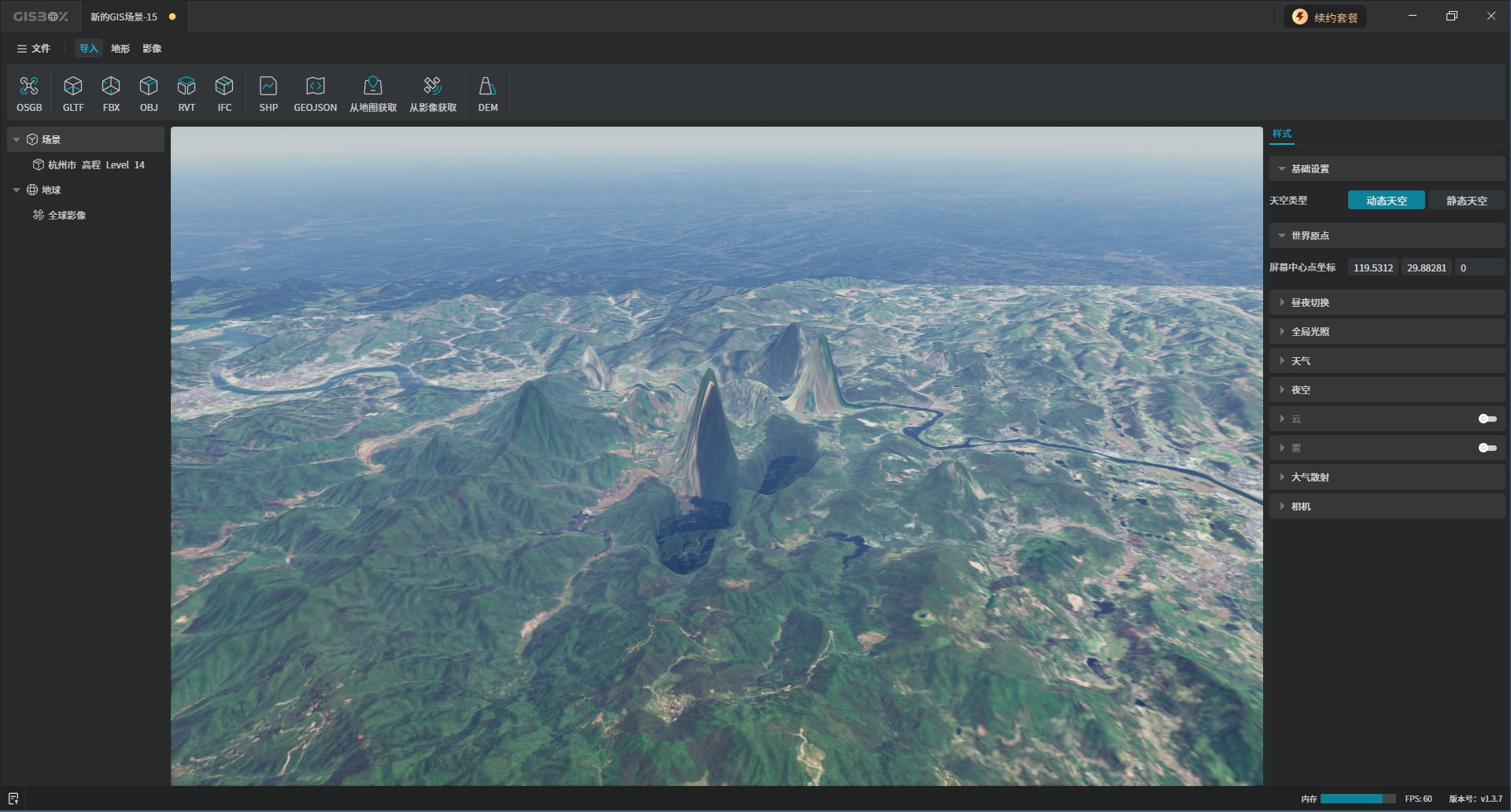This screenshot has width=1511, height=812.
Task: Expand the 昼夜切换 section
Action: 1310,303
